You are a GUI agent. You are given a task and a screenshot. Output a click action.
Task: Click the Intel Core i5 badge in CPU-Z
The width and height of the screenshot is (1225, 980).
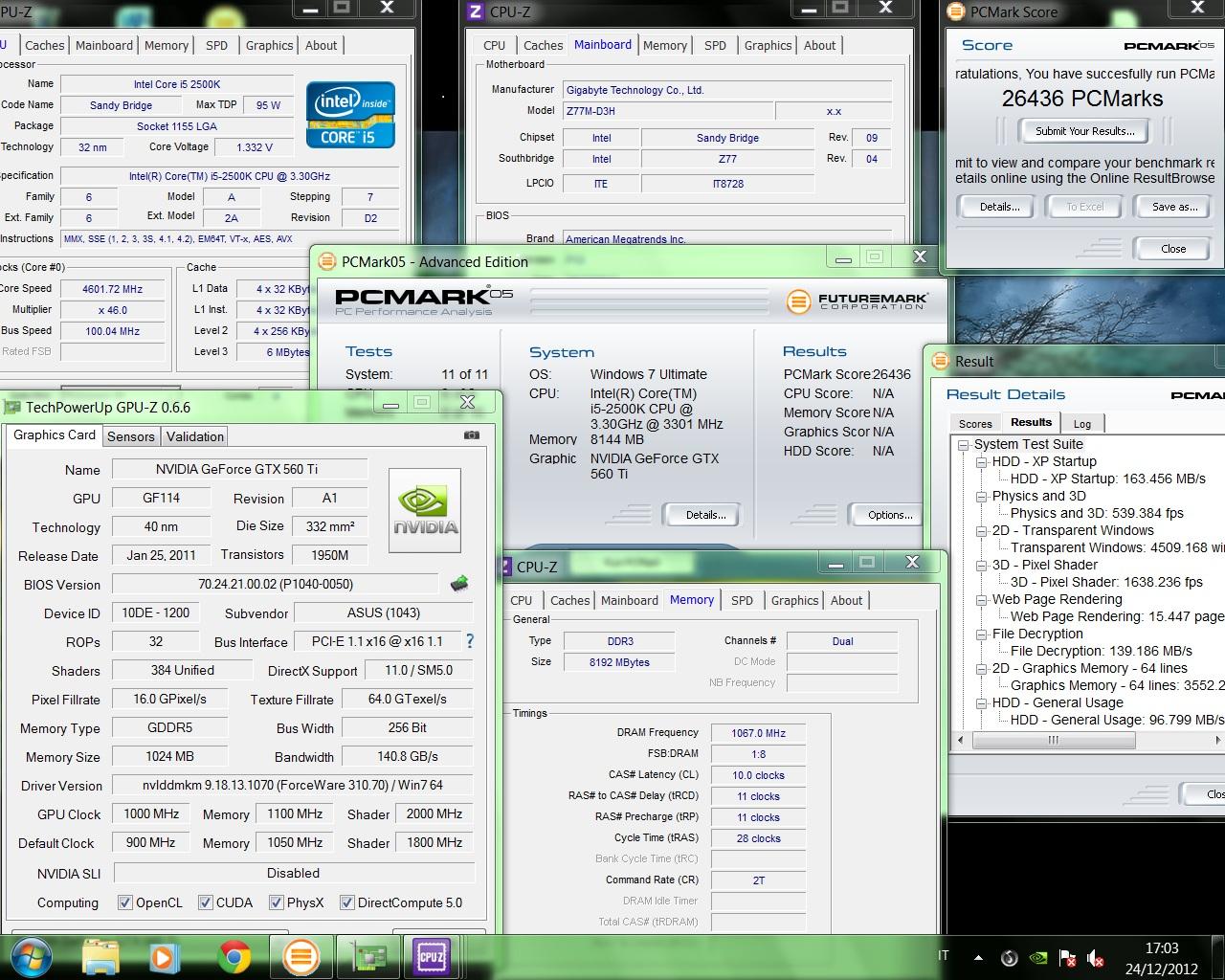(350, 115)
